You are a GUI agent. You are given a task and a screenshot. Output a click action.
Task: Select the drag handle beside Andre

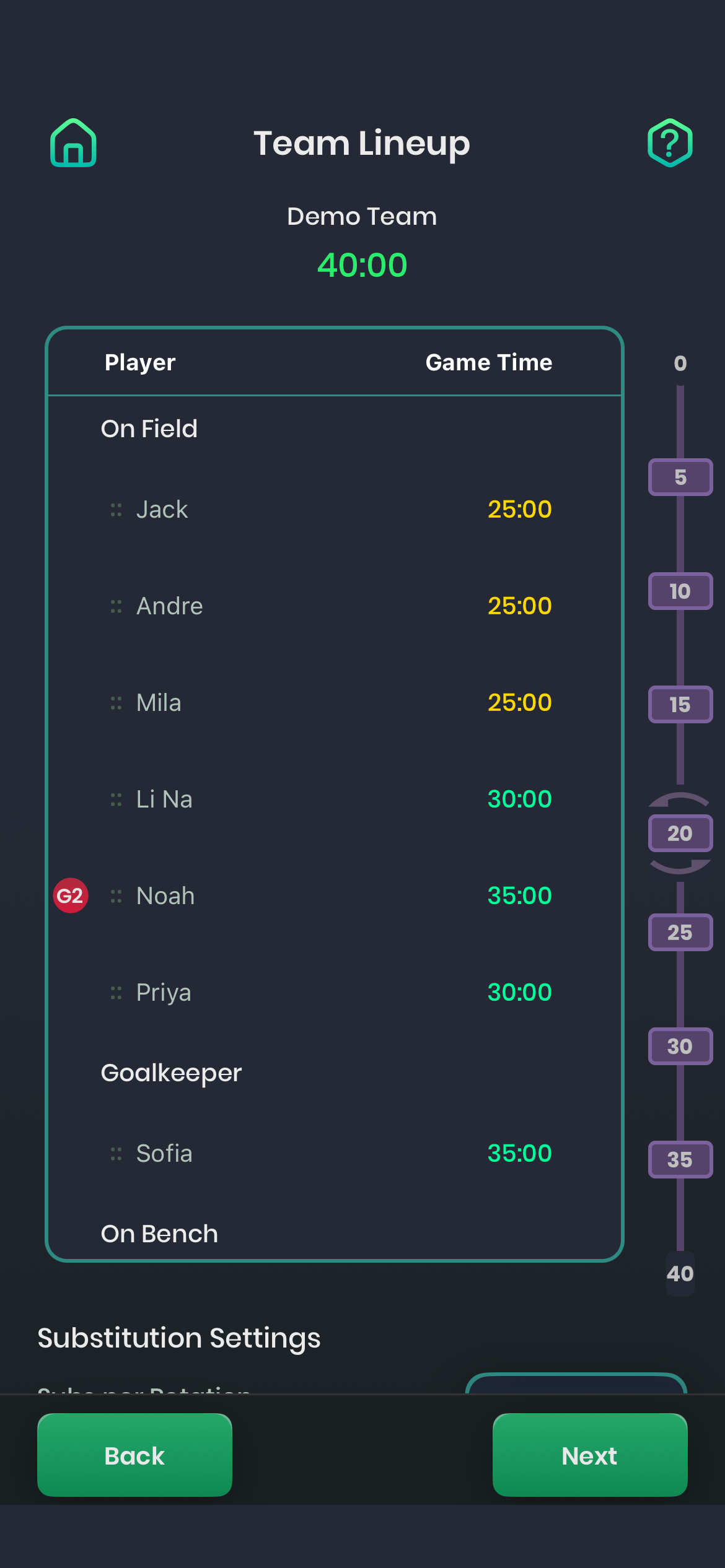[x=116, y=606]
